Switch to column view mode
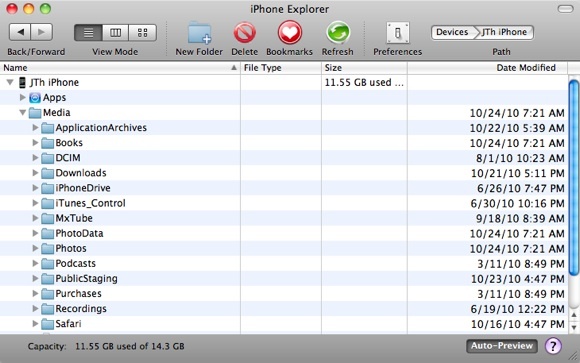The height and width of the screenshot is (363, 580). tap(115, 33)
